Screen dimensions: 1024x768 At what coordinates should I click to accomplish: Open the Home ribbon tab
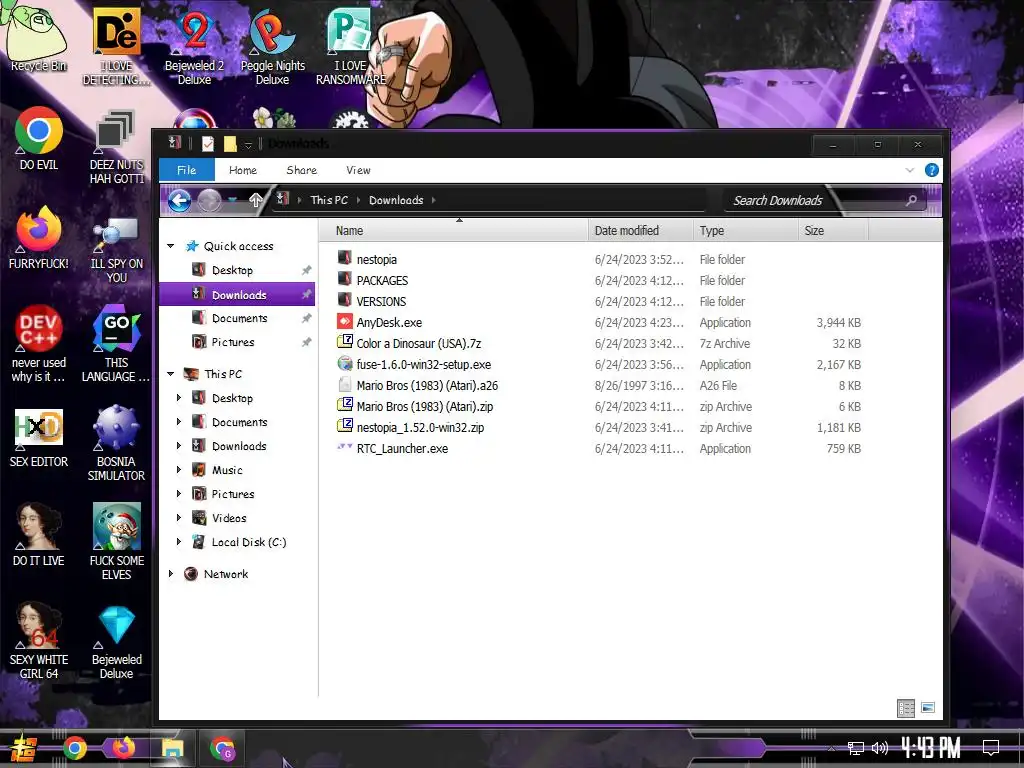(243, 170)
